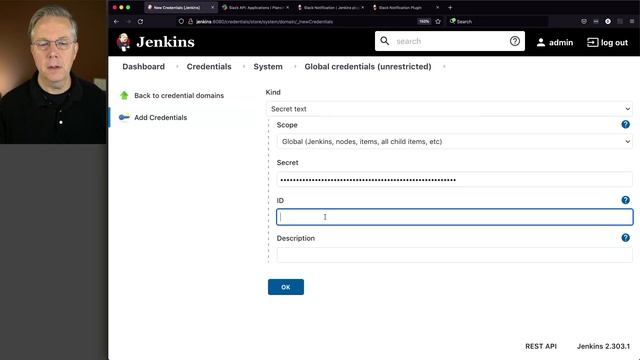This screenshot has height=360, width=640.
Task: Open a new browser tab with plus
Action: tap(450, 7)
